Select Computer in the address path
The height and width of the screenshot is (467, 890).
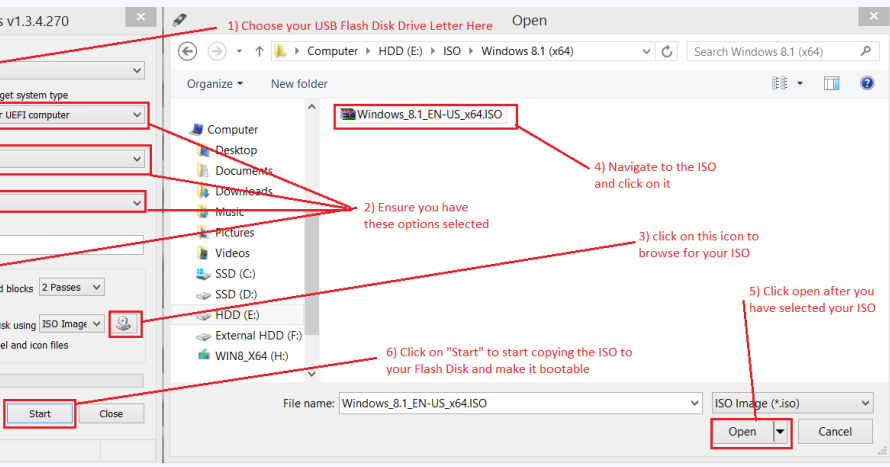(x=333, y=51)
